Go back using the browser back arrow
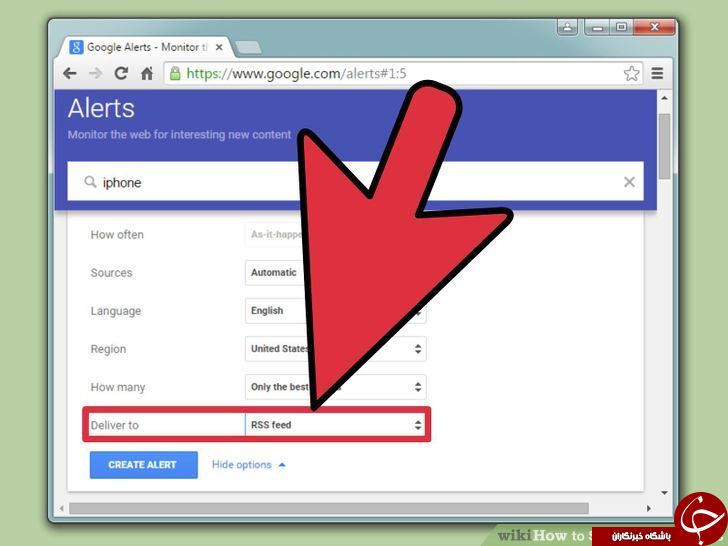728x546 pixels. [x=70, y=73]
